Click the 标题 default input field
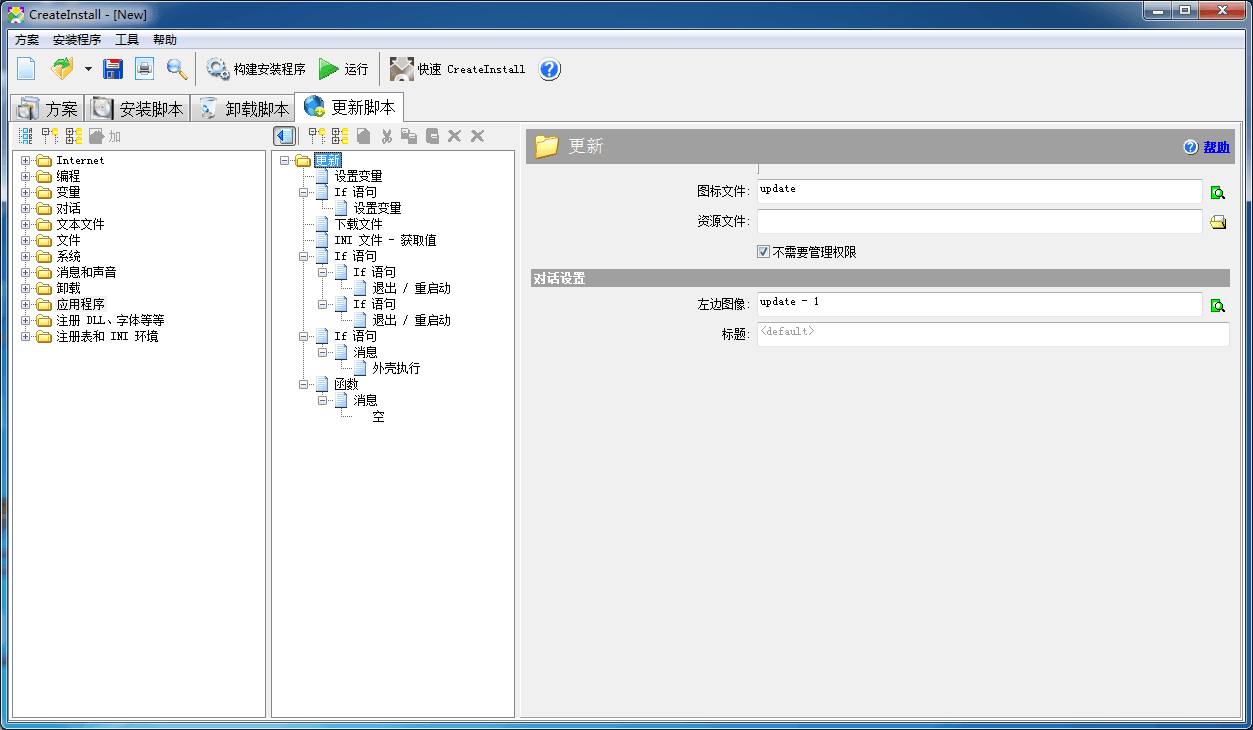 (x=993, y=334)
